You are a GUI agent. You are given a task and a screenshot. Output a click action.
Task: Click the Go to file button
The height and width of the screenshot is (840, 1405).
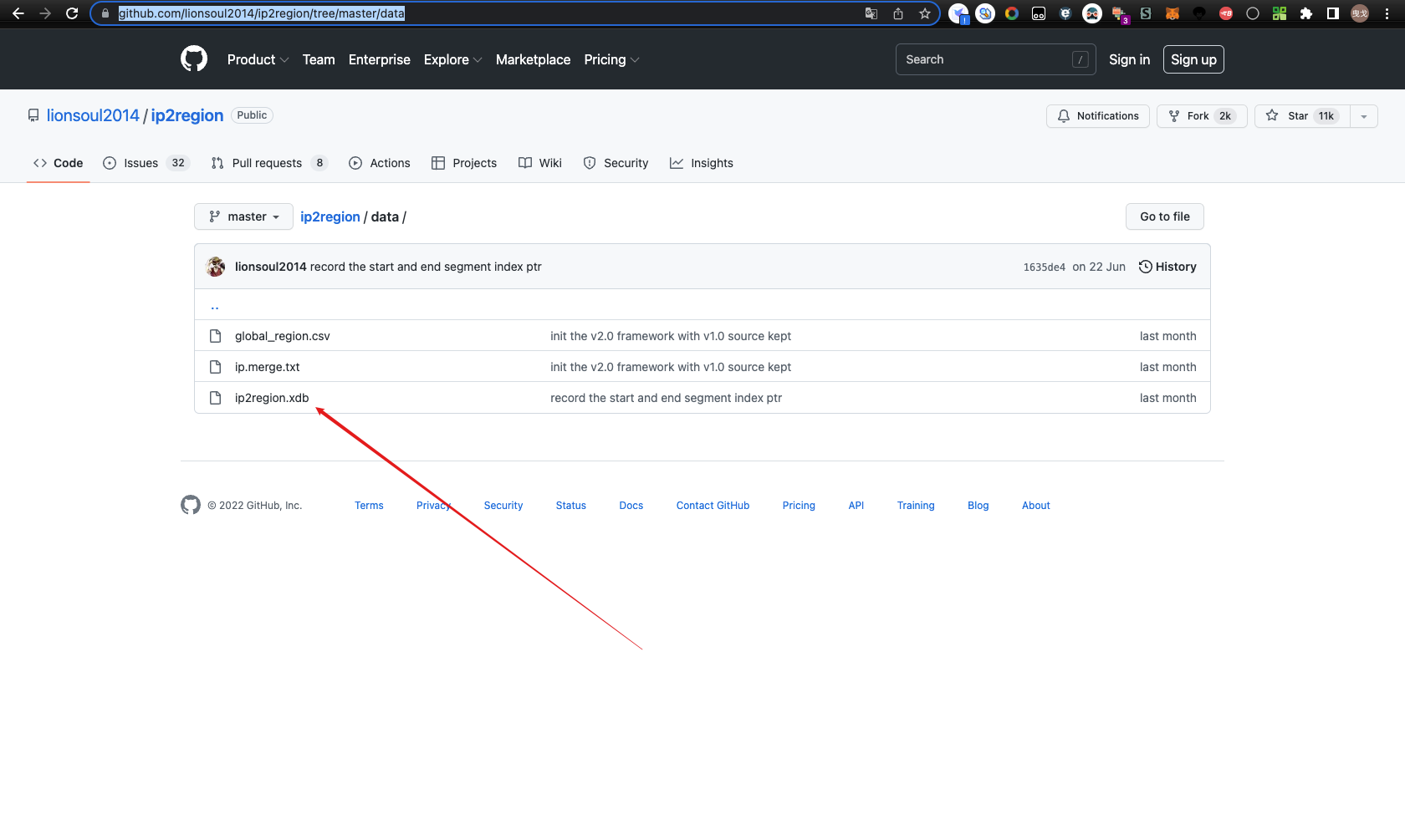[x=1165, y=216]
